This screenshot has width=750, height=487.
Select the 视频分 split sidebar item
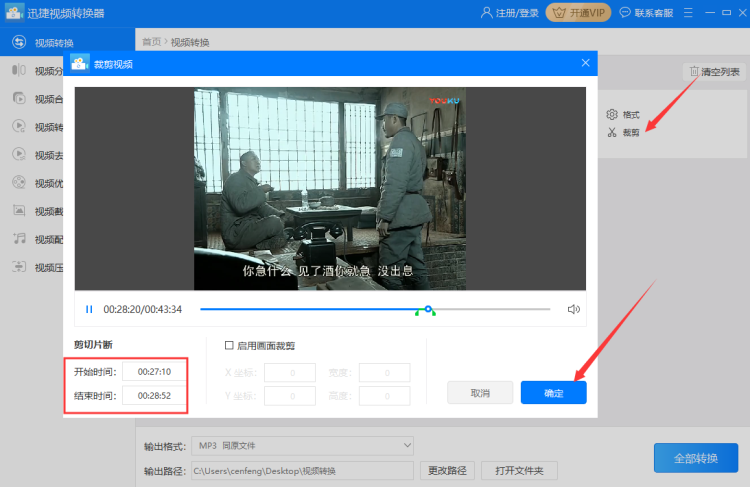(33, 71)
